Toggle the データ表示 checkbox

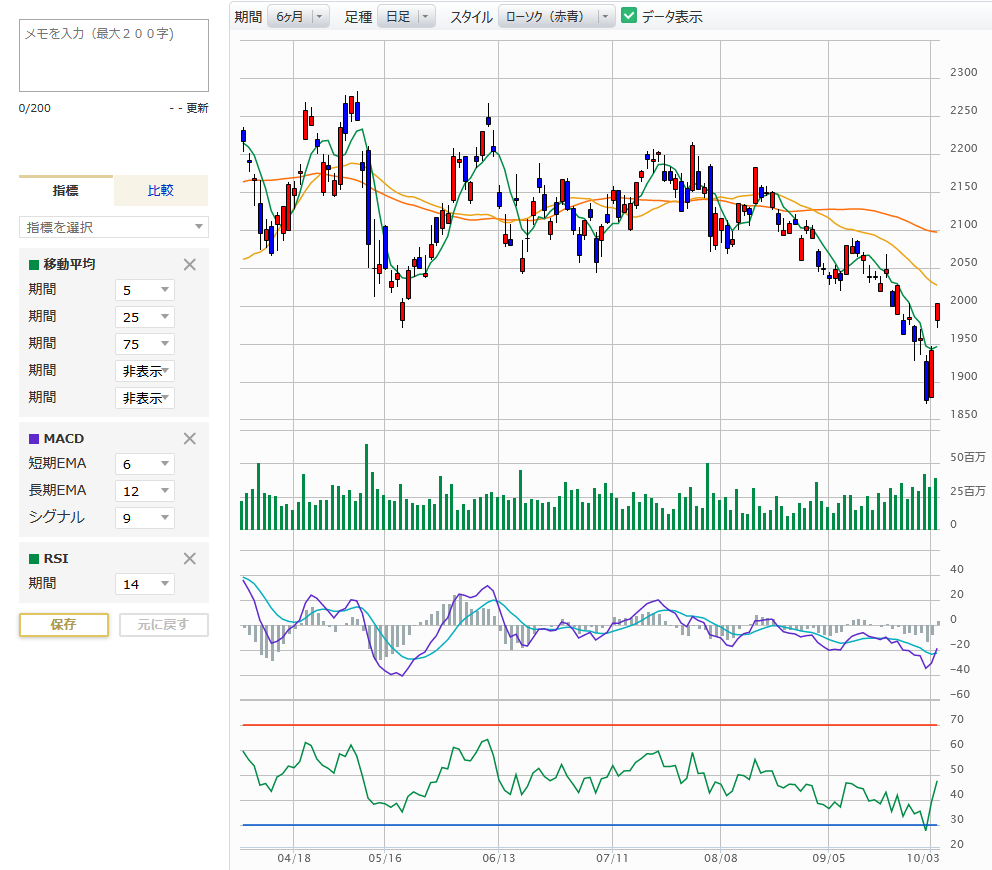click(629, 16)
